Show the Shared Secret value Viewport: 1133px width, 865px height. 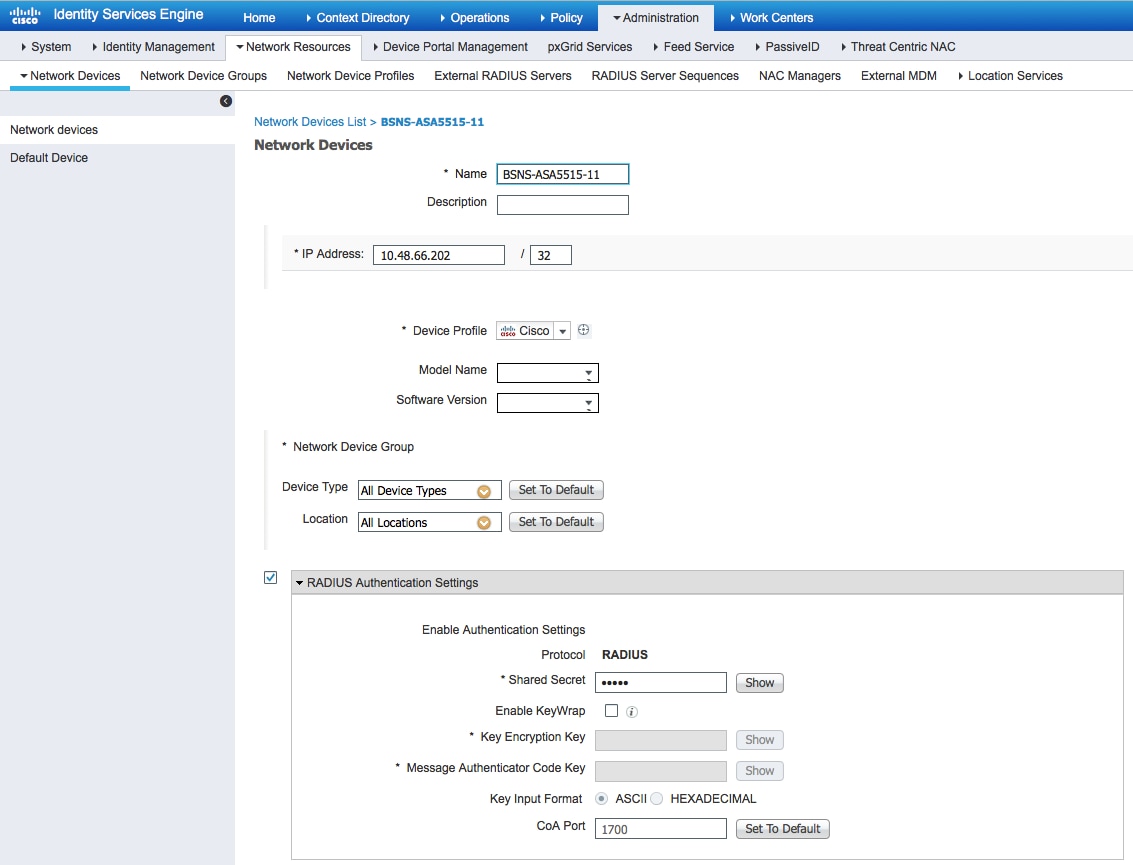(x=759, y=683)
